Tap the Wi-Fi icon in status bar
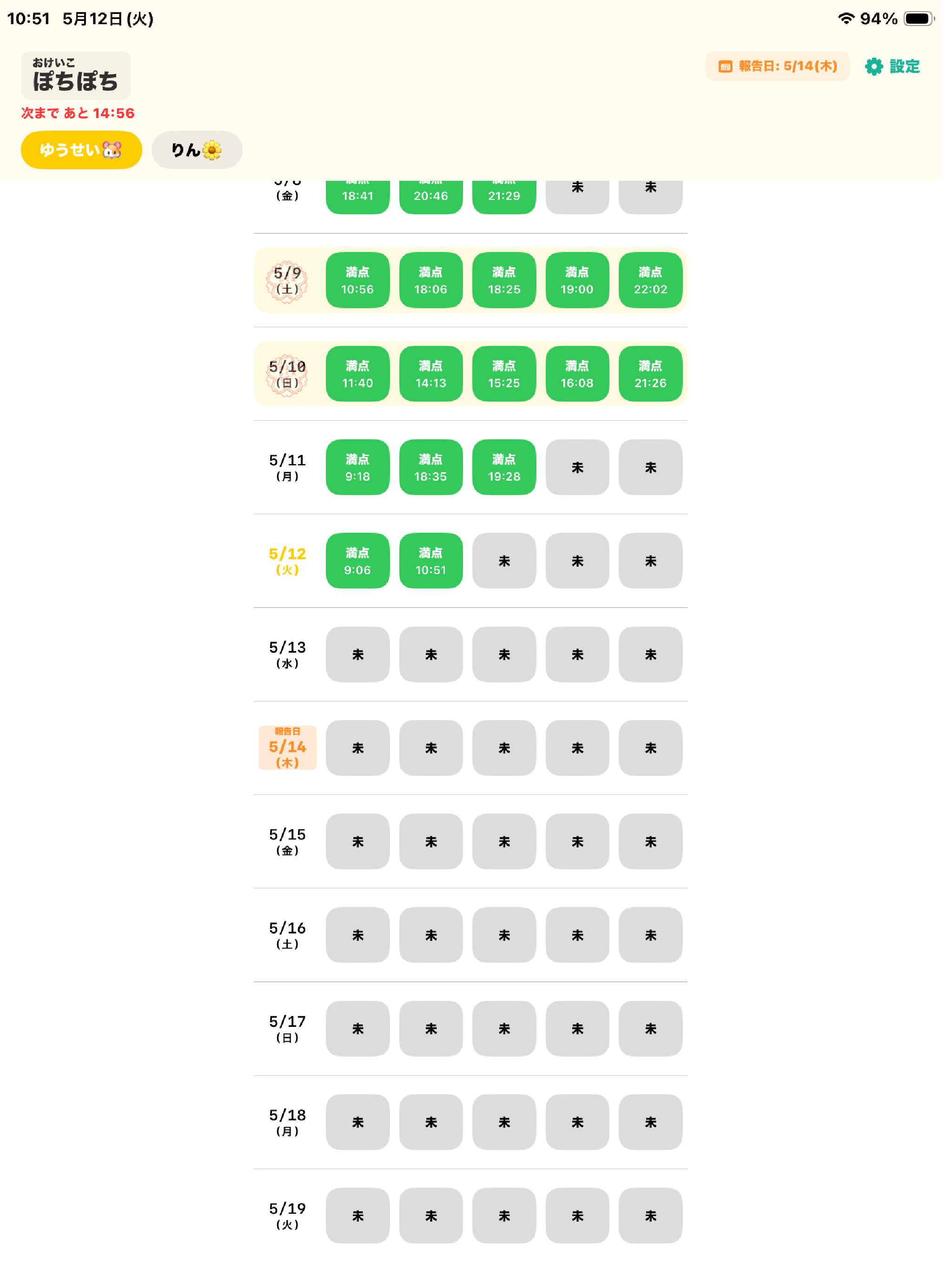This screenshot has width=952, height=1270. (846, 19)
